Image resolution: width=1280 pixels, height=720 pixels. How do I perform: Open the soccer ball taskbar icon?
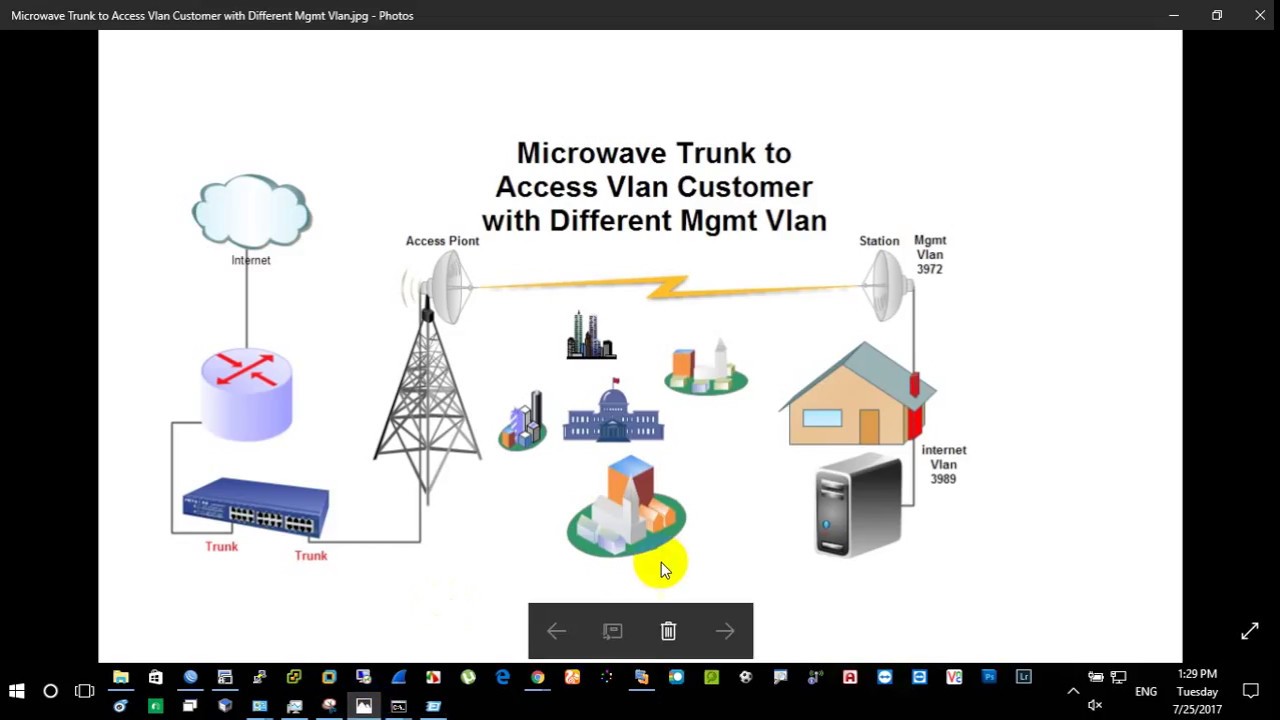pyautogui.click(x=746, y=677)
